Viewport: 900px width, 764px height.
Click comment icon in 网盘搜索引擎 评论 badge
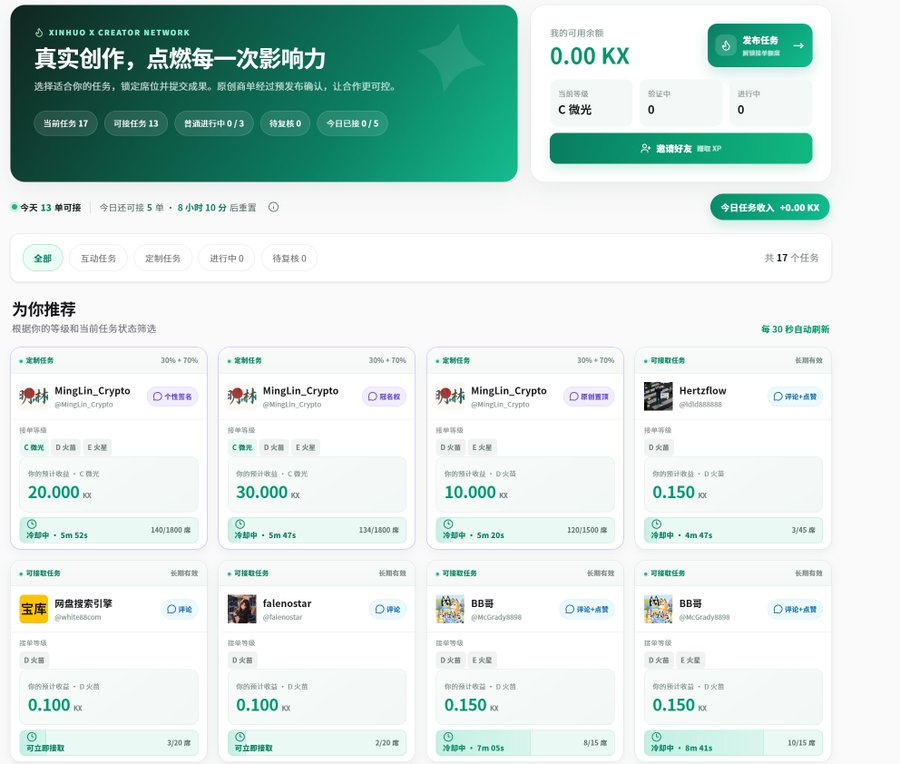click(172, 609)
